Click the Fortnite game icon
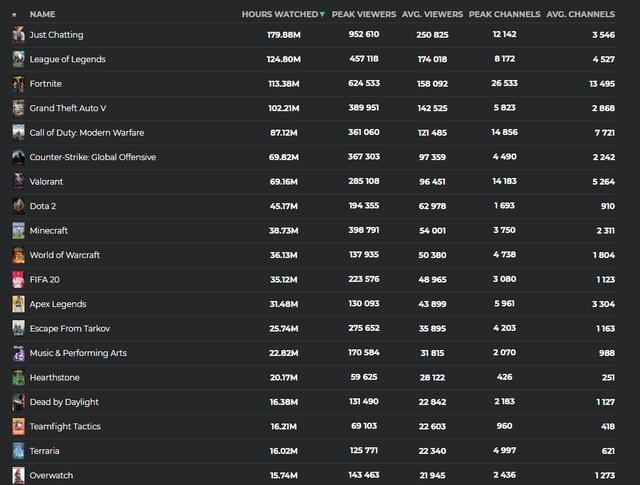The width and height of the screenshot is (640, 485). (18, 84)
